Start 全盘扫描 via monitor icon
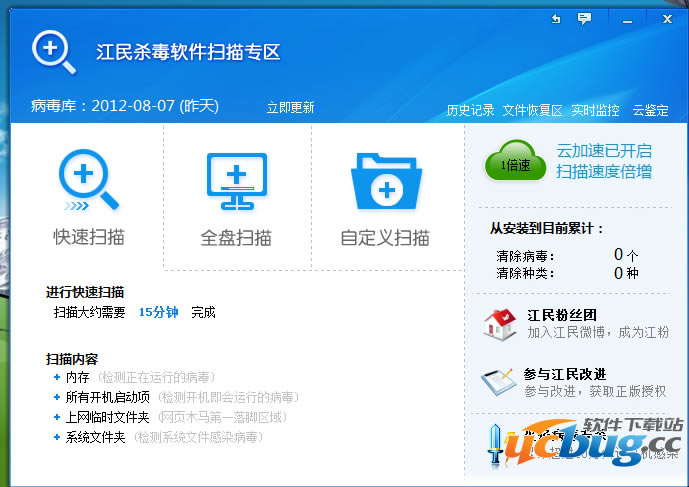Image resolution: width=689 pixels, height=487 pixels. tap(237, 181)
